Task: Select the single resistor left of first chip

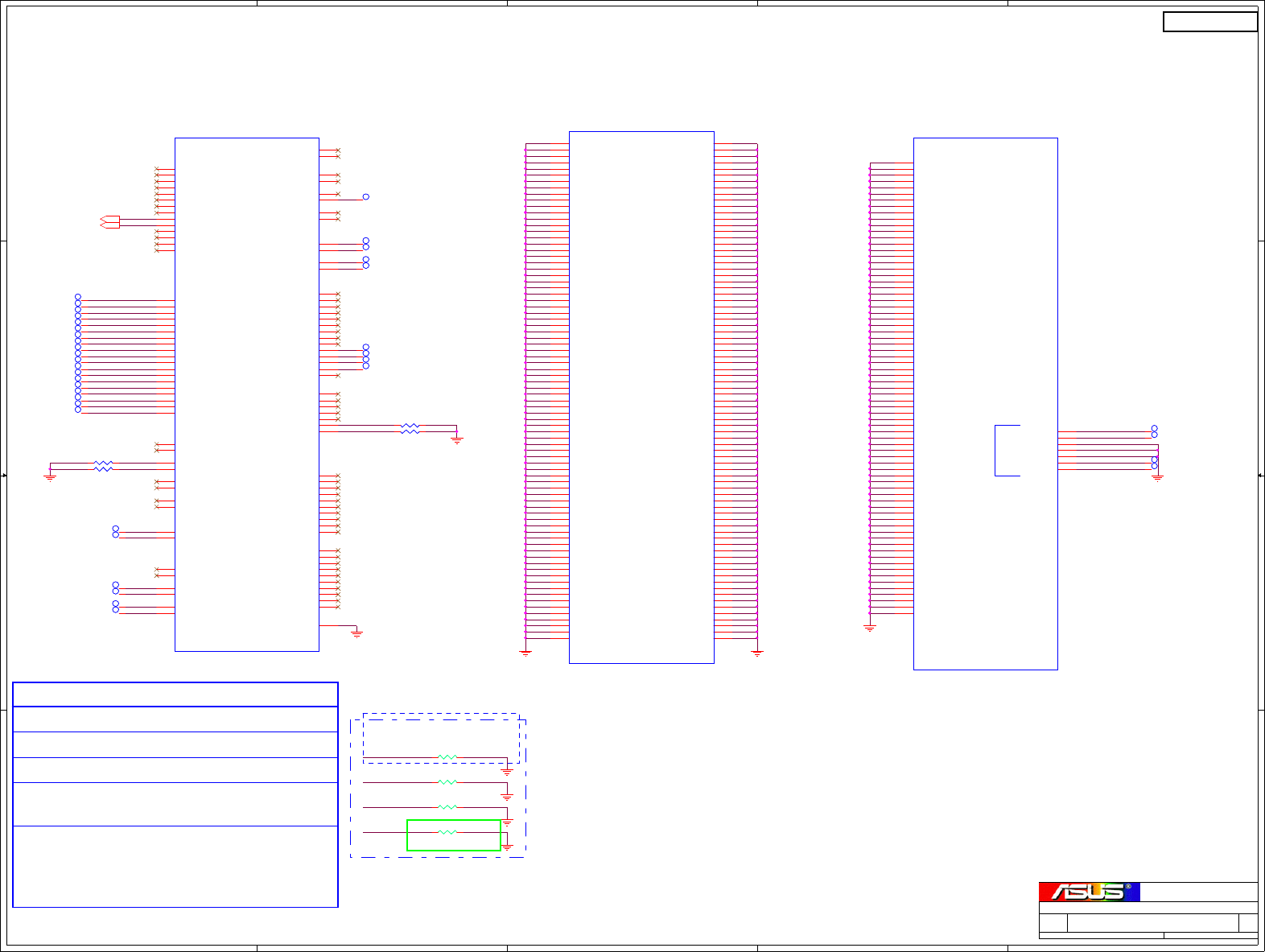Action: [103, 466]
